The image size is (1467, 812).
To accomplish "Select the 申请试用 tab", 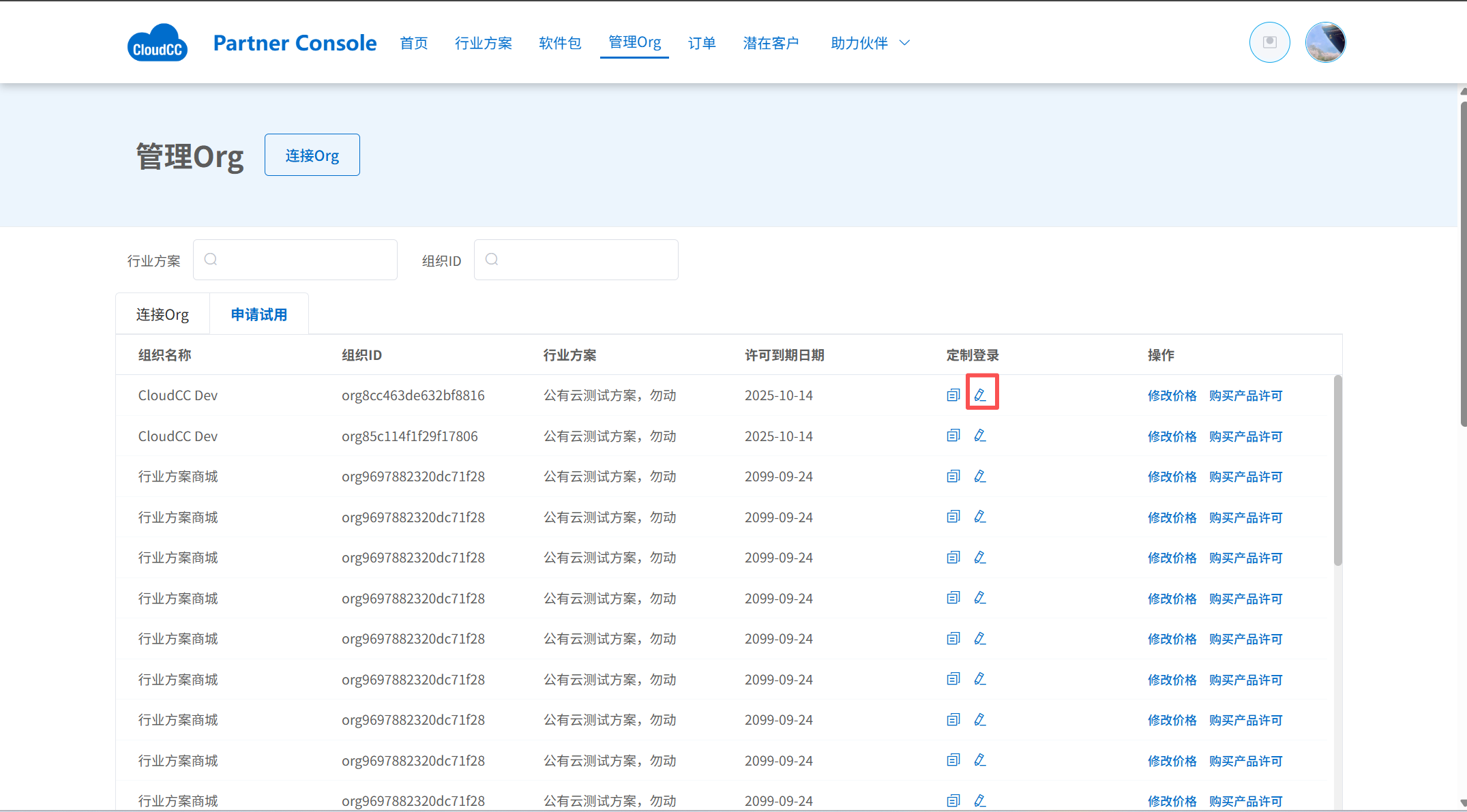I will click(x=258, y=314).
